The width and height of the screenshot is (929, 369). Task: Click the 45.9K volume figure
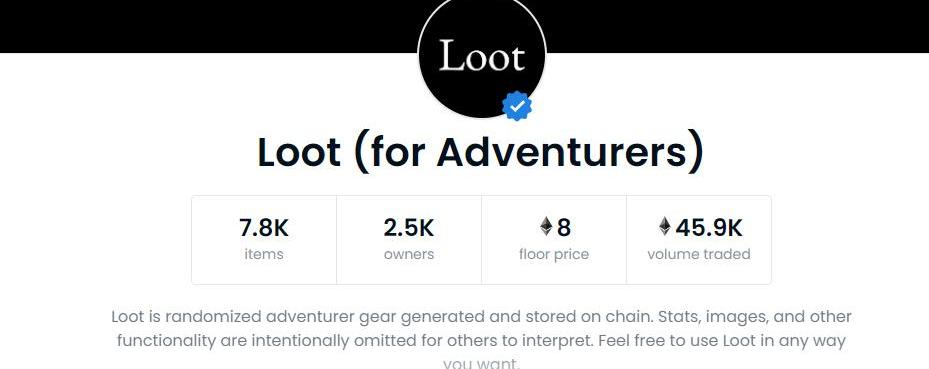709,227
